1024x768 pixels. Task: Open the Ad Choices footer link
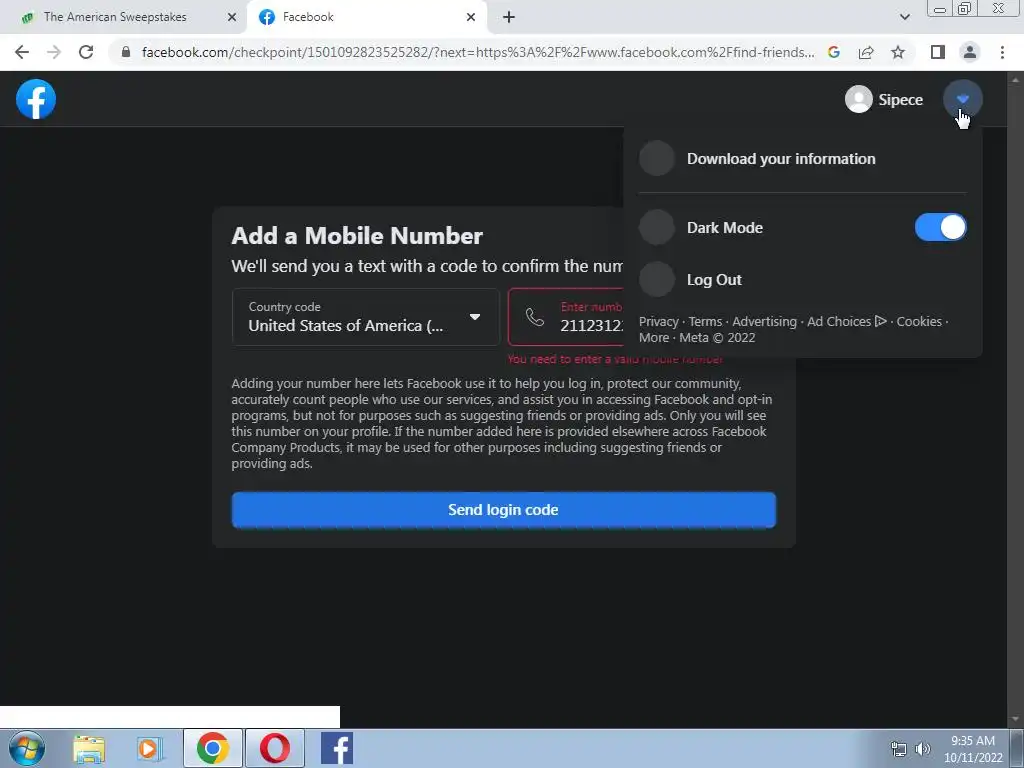[x=846, y=321]
